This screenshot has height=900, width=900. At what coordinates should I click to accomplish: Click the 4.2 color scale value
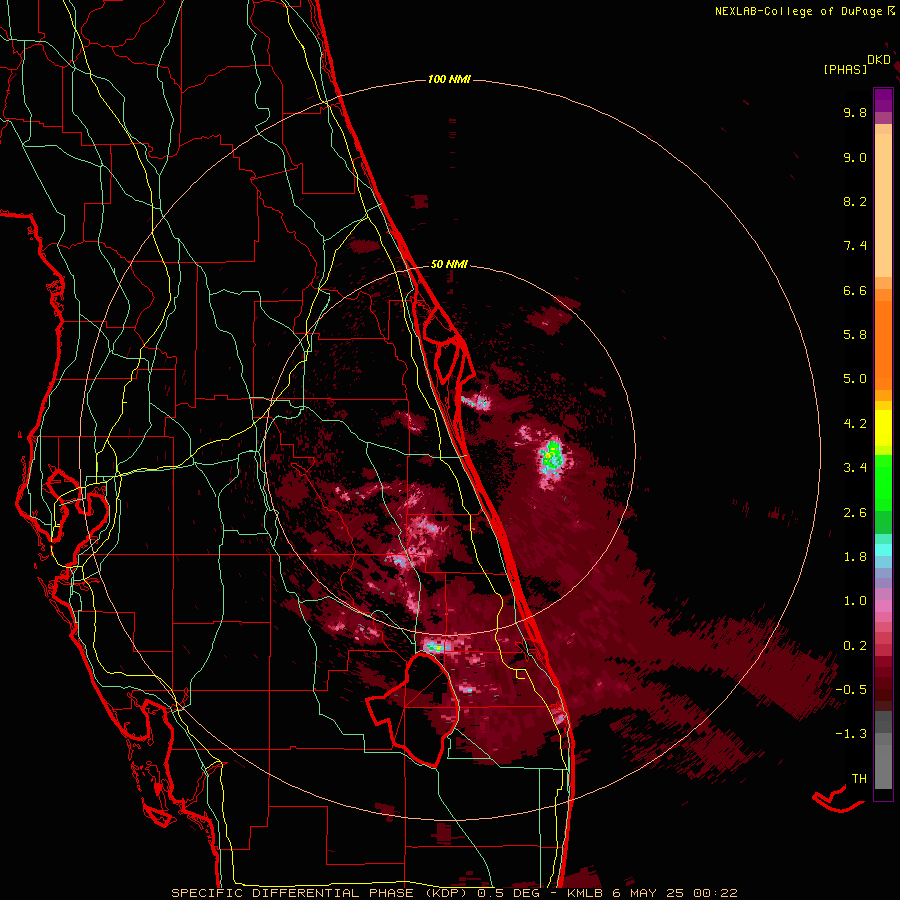(855, 424)
